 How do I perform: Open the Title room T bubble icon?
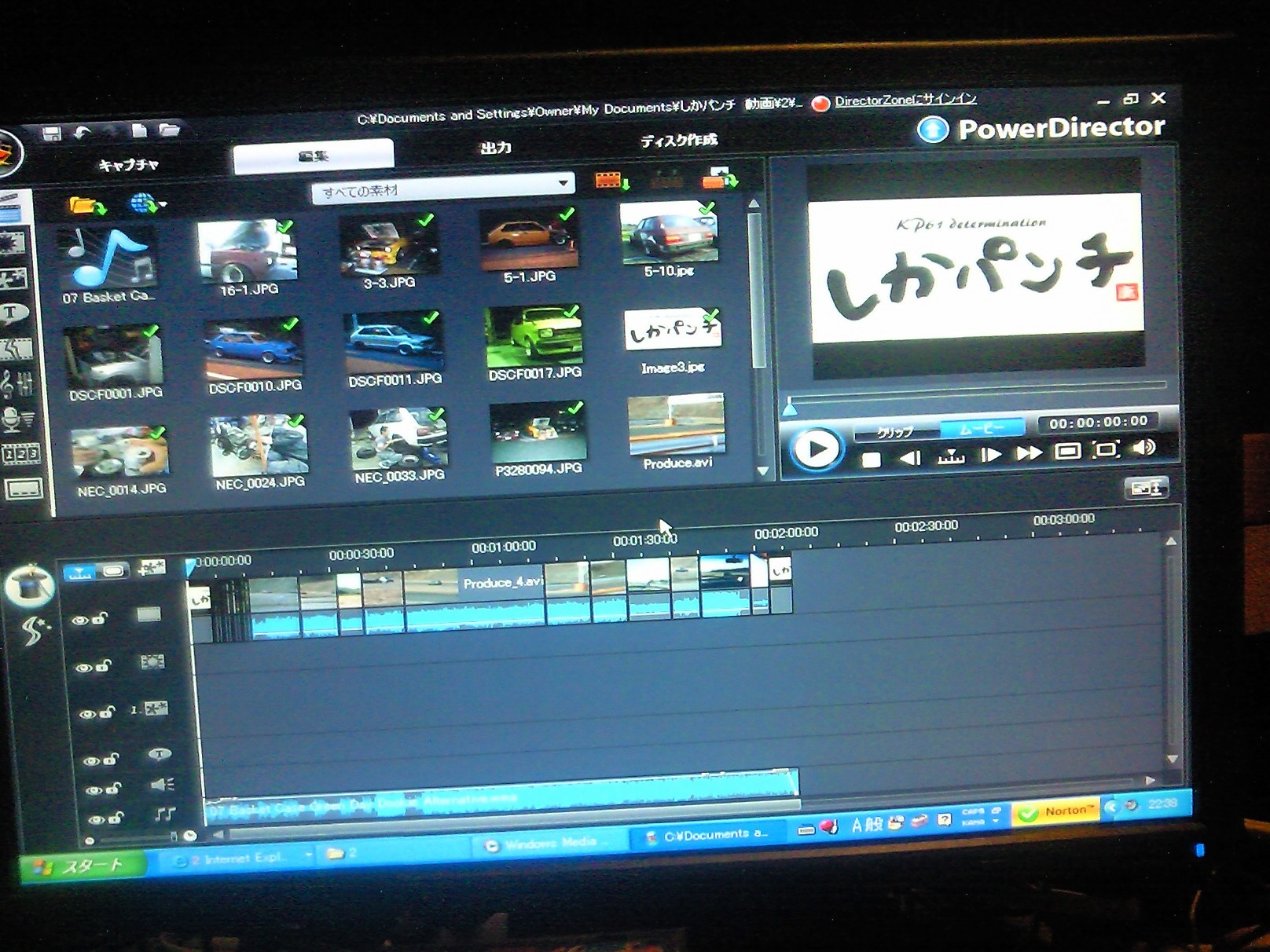(13, 313)
